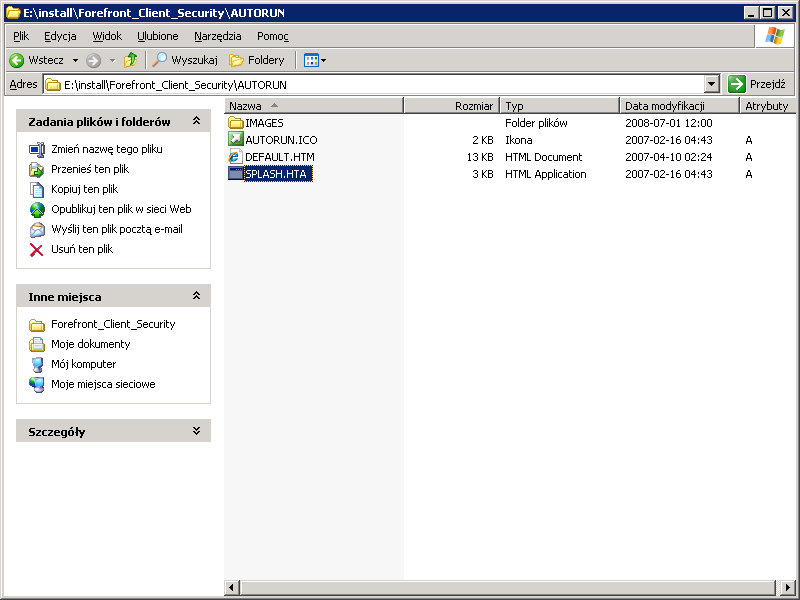Click Kopiuj ten plik link

(85, 189)
